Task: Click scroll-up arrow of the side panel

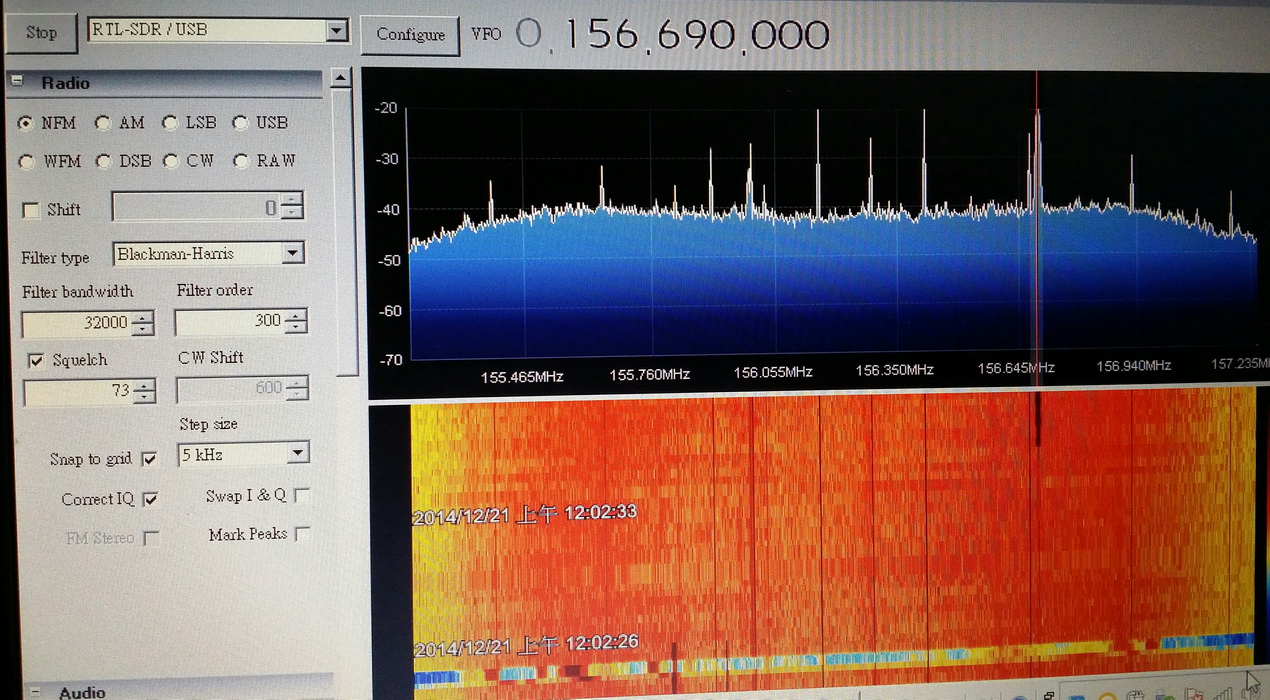Action: coord(341,78)
